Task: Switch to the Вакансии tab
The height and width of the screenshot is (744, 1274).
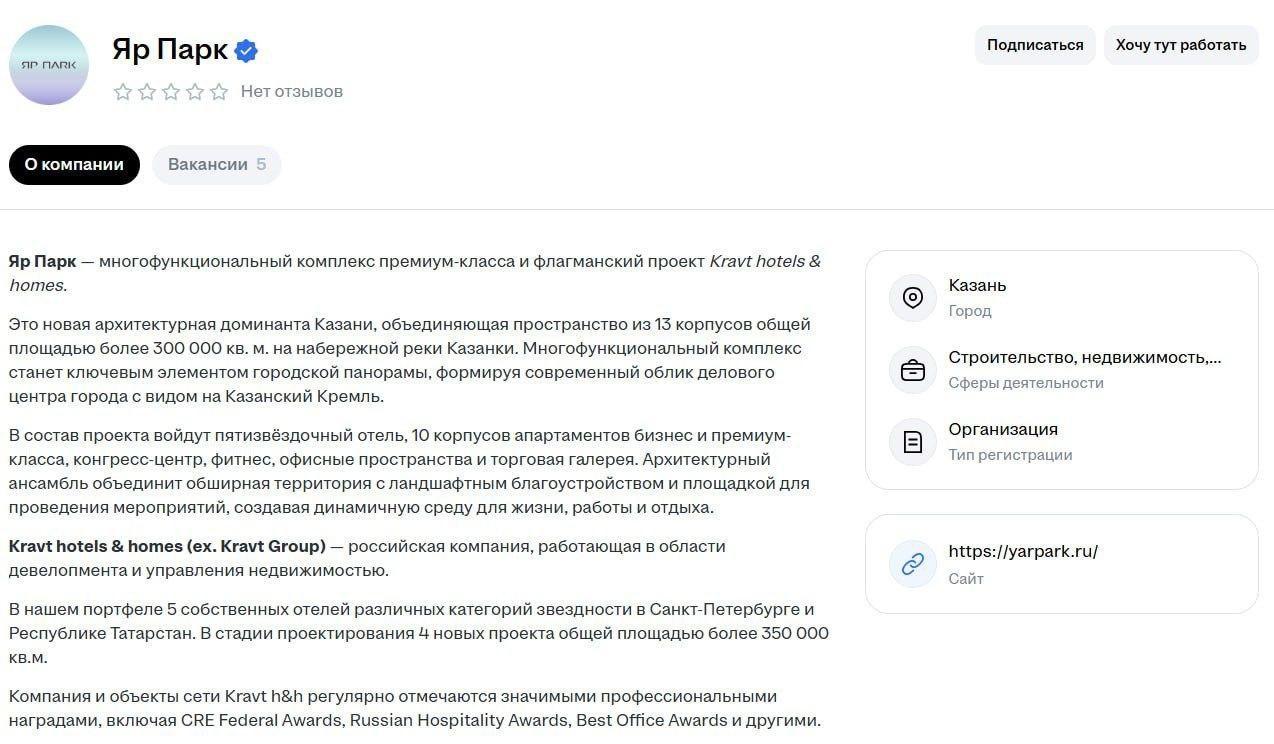Action: 216,165
